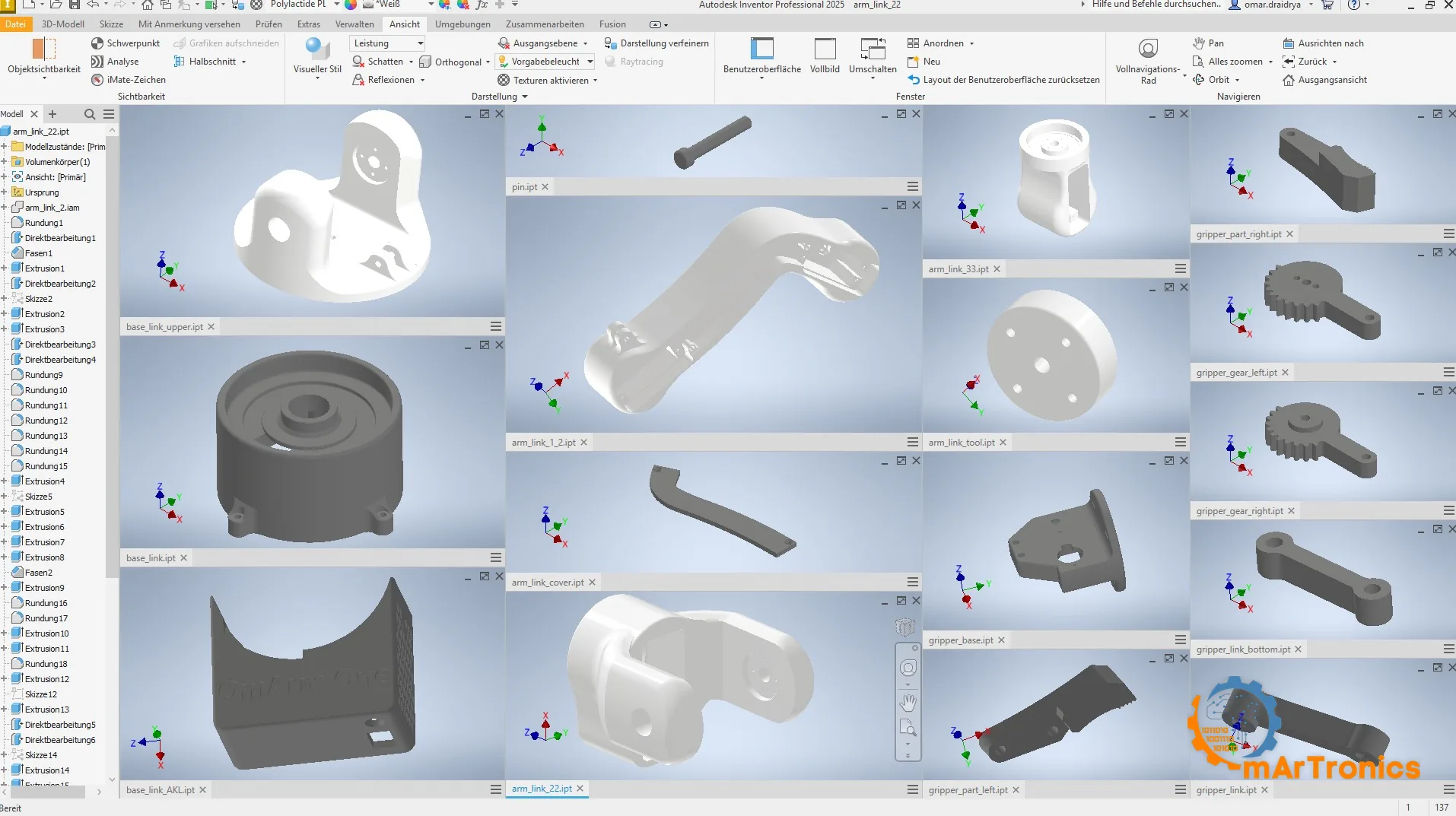The height and width of the screenshot is (816, 1456).
Task: Click the ViewCube in arm_link_22 window
Action: 905,627
